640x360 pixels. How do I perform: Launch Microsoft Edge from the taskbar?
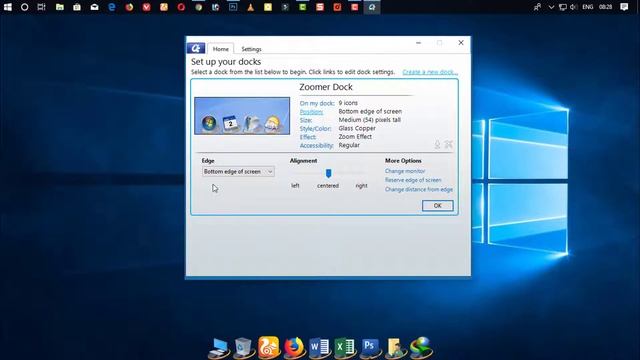[112, 7]
